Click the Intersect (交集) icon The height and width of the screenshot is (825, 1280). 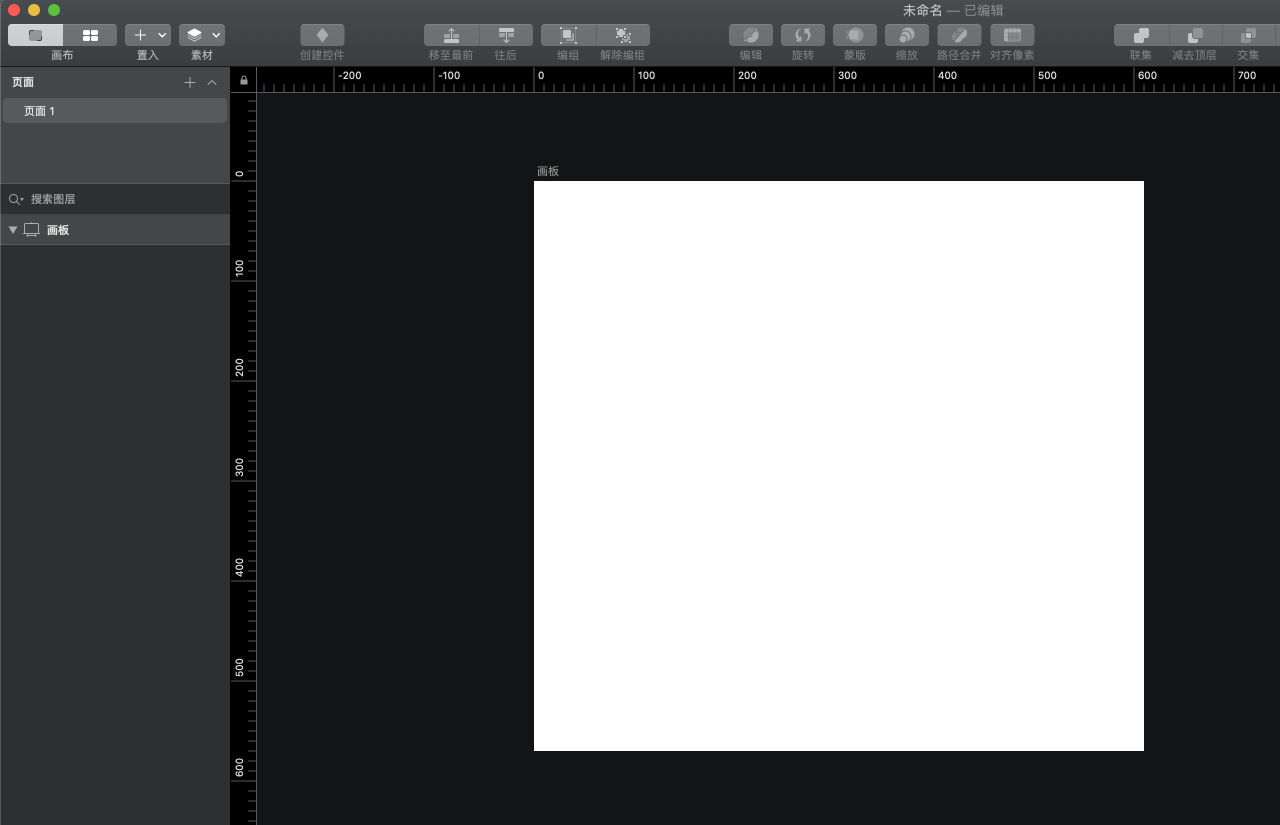[1248, 35]
